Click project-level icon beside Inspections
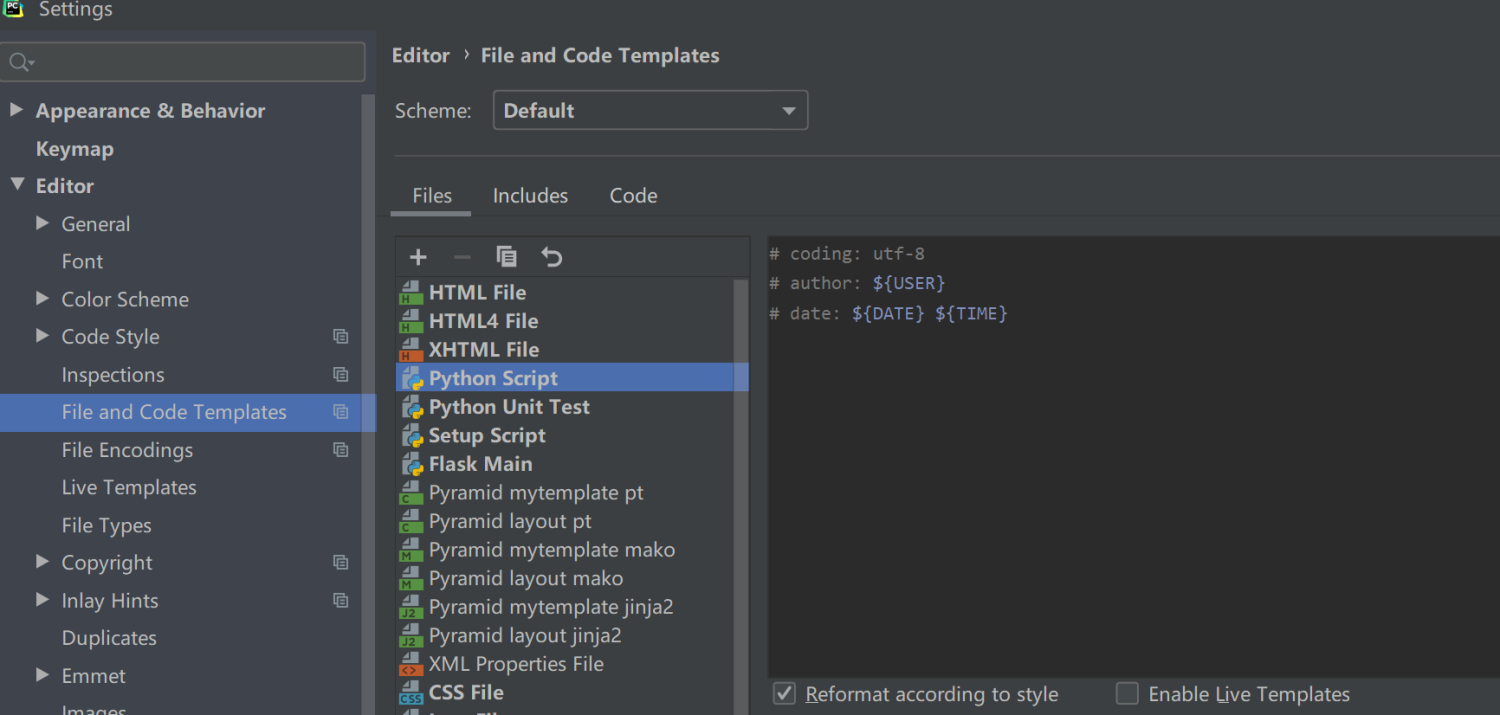The height and width of the screenshot is (715, 1500). click(341, 375)
